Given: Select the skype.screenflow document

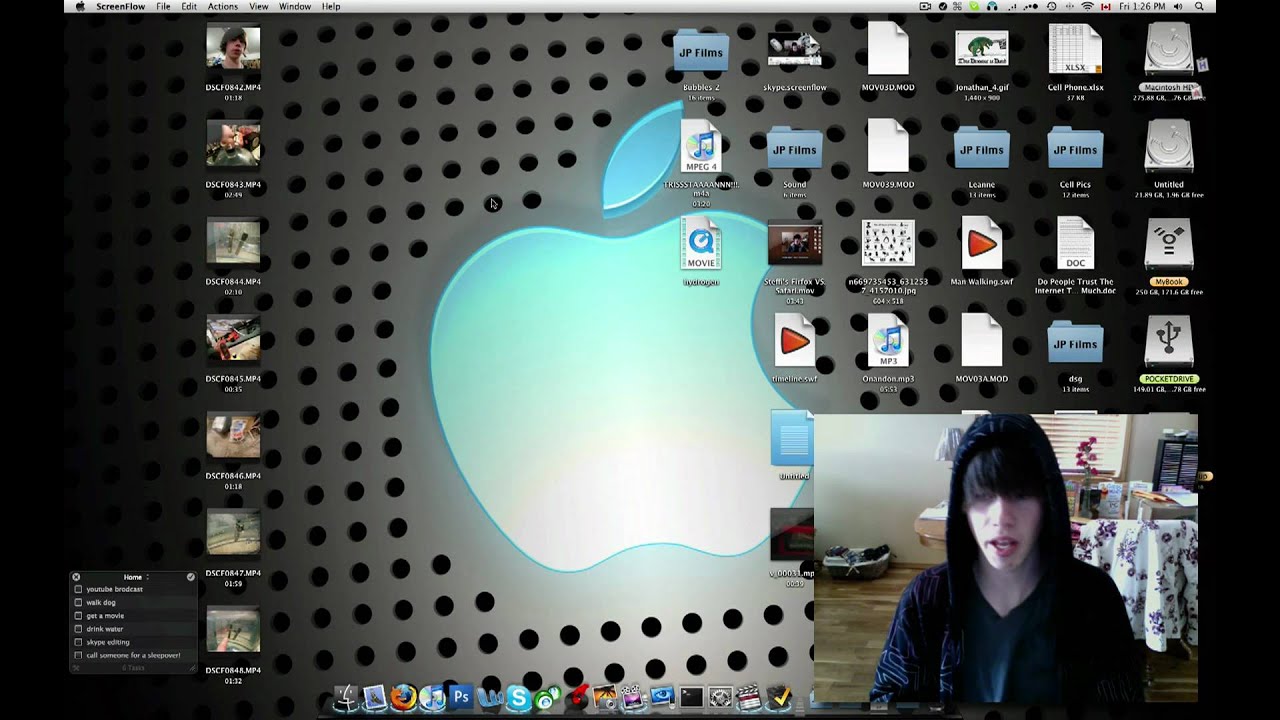Looking at the screenshot, I should [x=794, y=48].
